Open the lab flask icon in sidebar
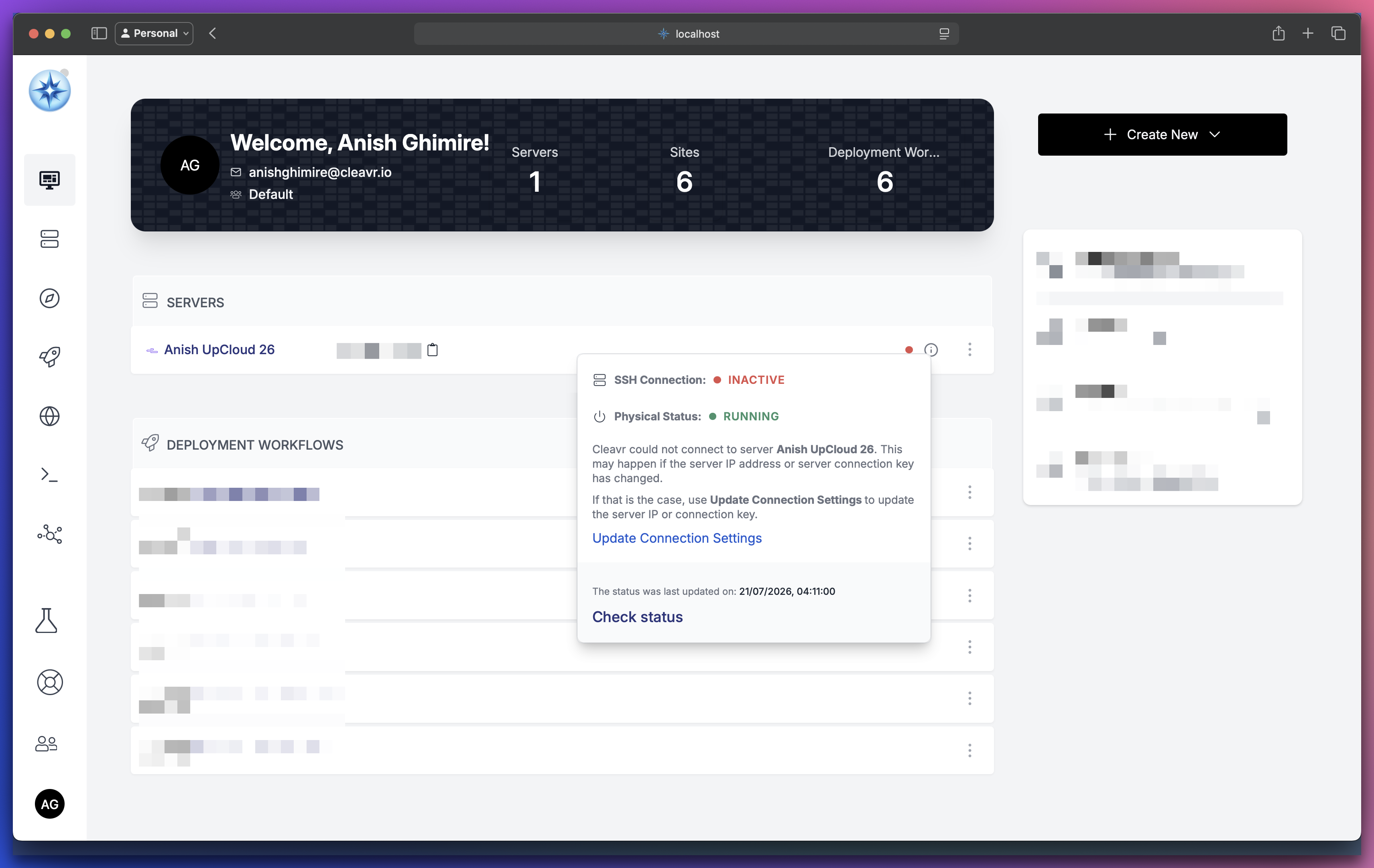 click(x=46, y=621)
